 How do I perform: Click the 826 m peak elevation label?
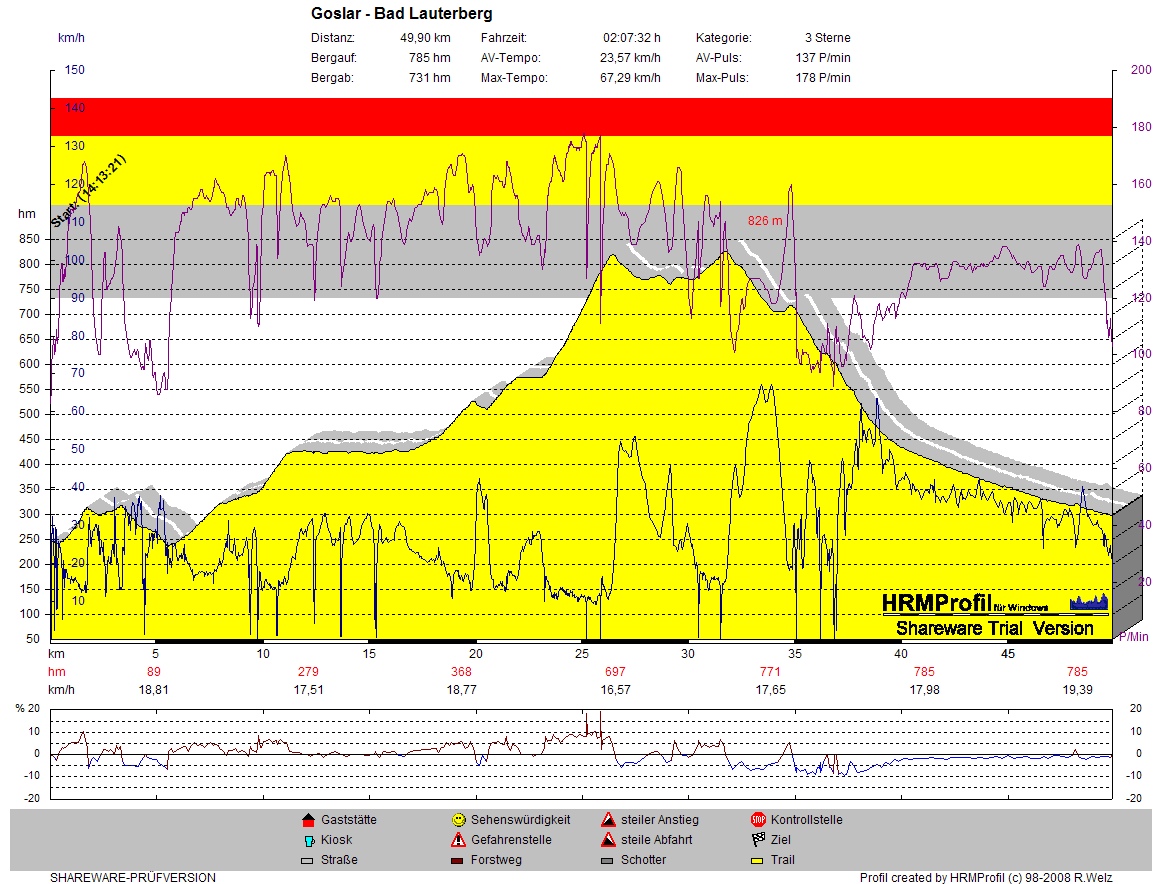pyautogui.click(x=765, y=221)
